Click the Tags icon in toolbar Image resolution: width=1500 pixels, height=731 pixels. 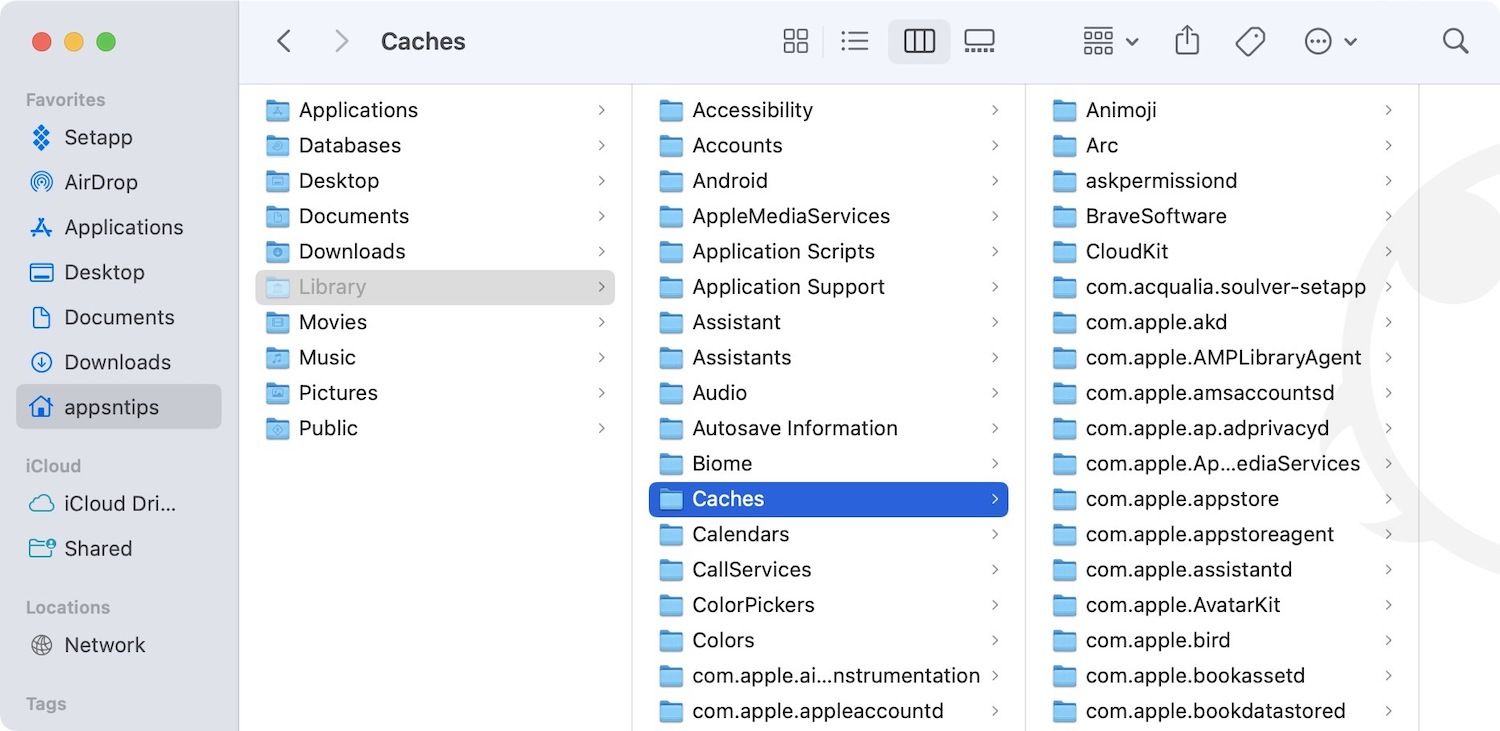[x=1250, y=41]
